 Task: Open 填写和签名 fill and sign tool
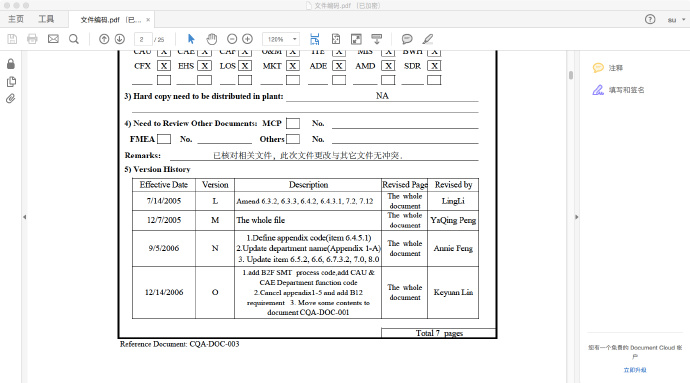click(618, 90)
